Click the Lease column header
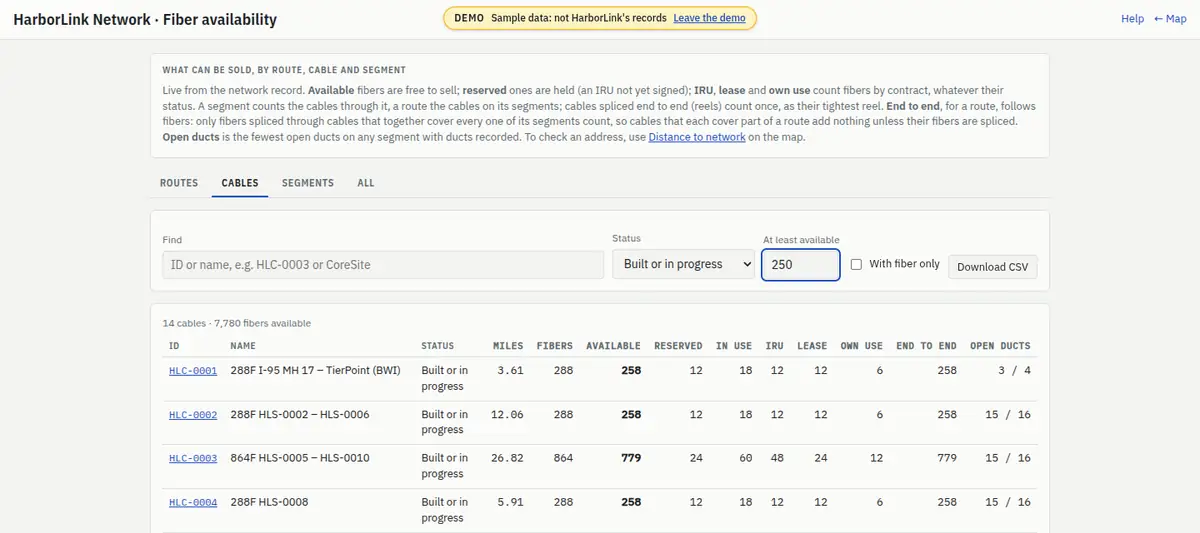 (812, 346)
